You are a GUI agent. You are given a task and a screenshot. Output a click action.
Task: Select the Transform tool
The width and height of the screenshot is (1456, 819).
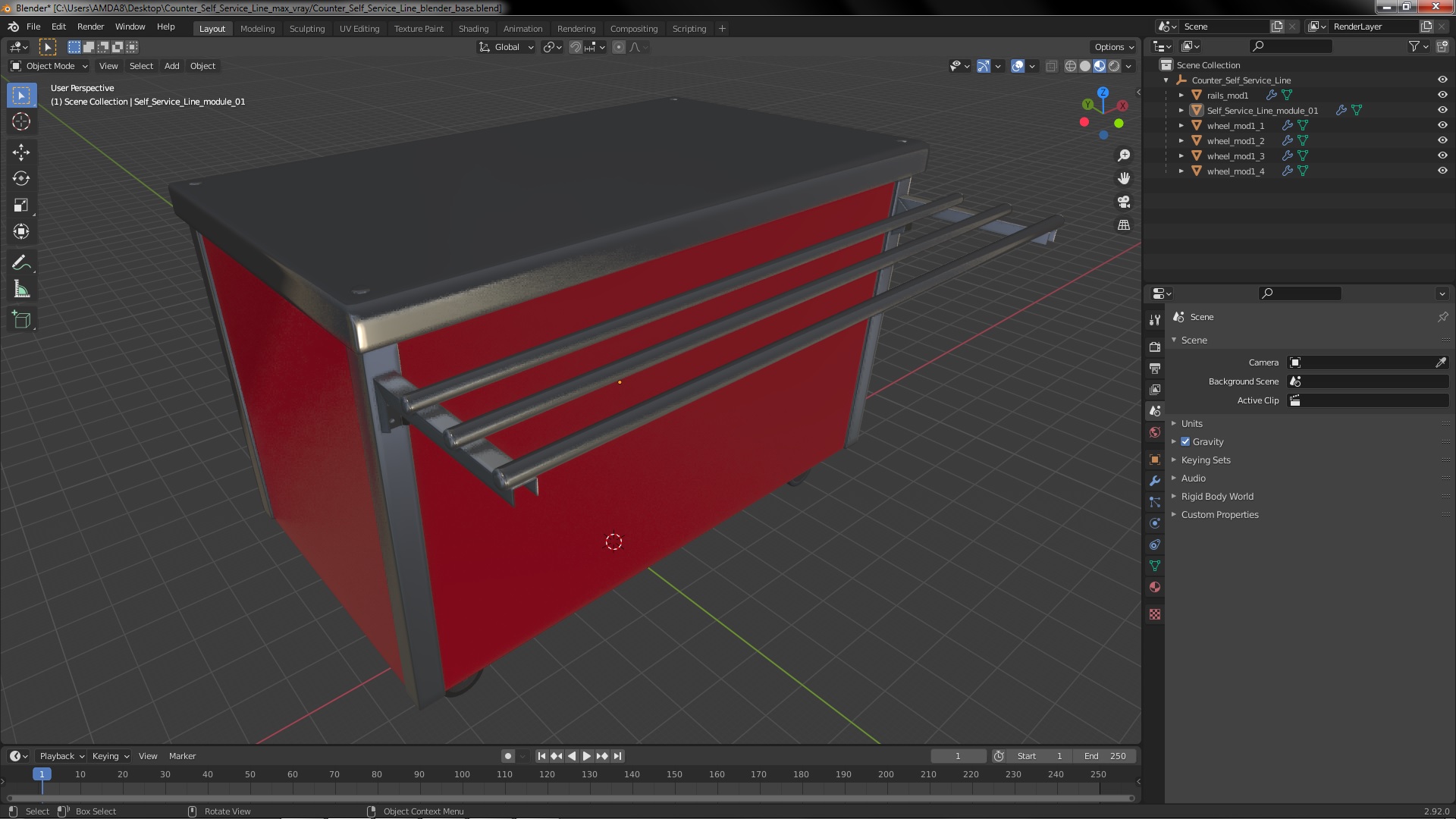21,232
